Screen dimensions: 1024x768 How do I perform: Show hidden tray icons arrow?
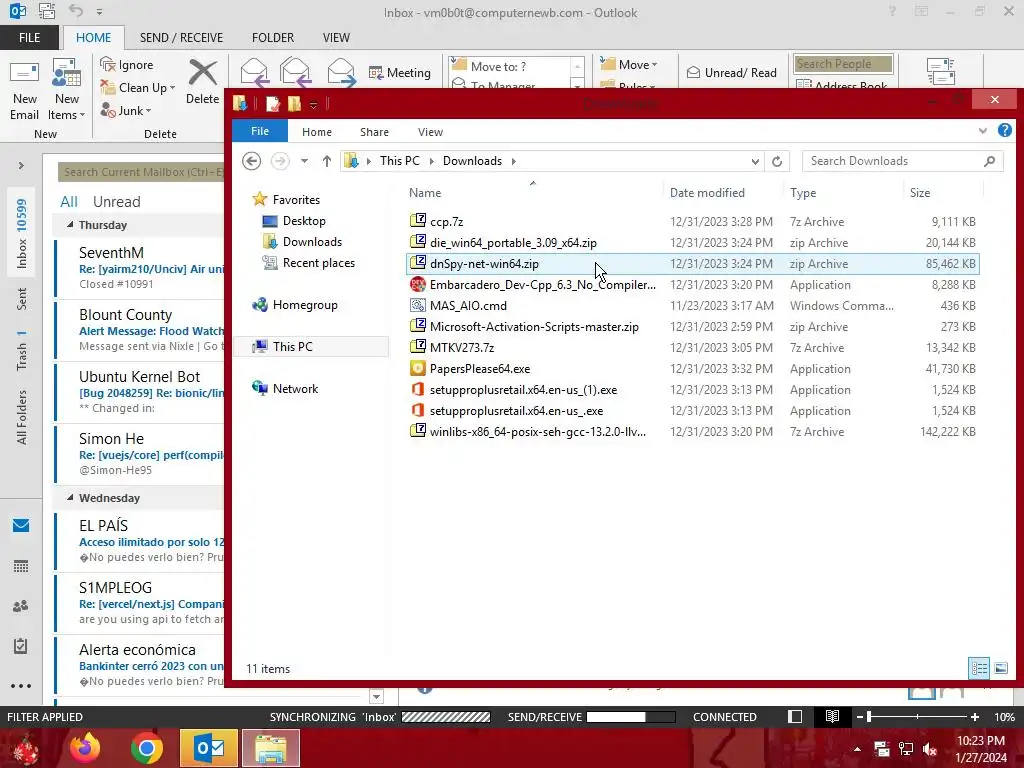point(857,749)
